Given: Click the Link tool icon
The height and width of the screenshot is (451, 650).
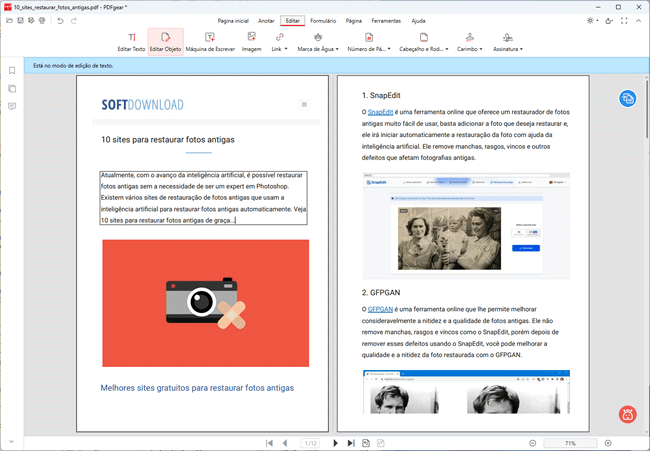Looking at the screenshot, I should point(279,37).
